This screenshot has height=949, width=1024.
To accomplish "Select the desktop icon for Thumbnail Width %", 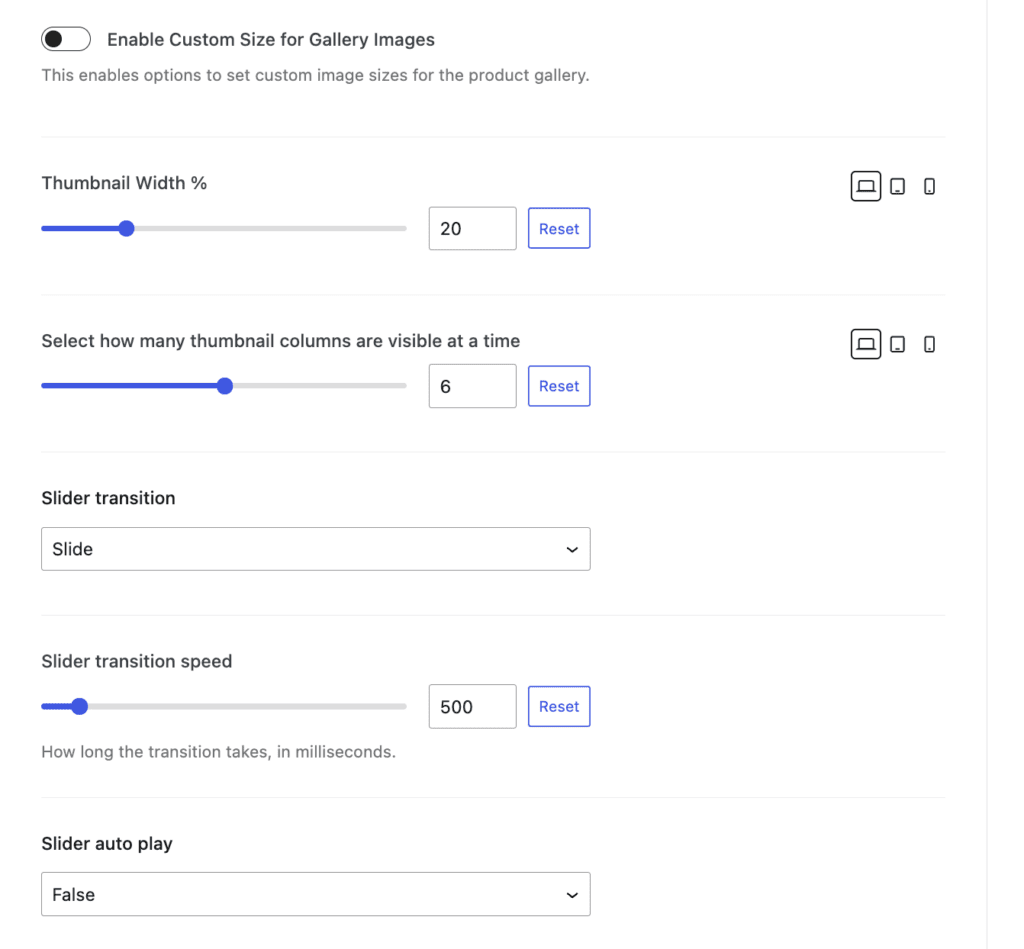I will [x=866, y=186].
